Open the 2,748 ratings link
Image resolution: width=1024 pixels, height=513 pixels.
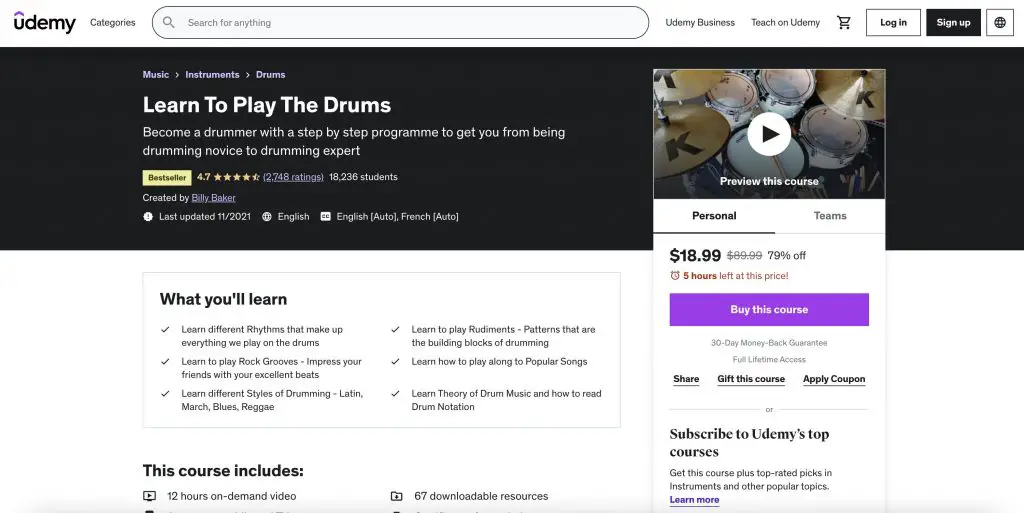click(x=293, y=177)
